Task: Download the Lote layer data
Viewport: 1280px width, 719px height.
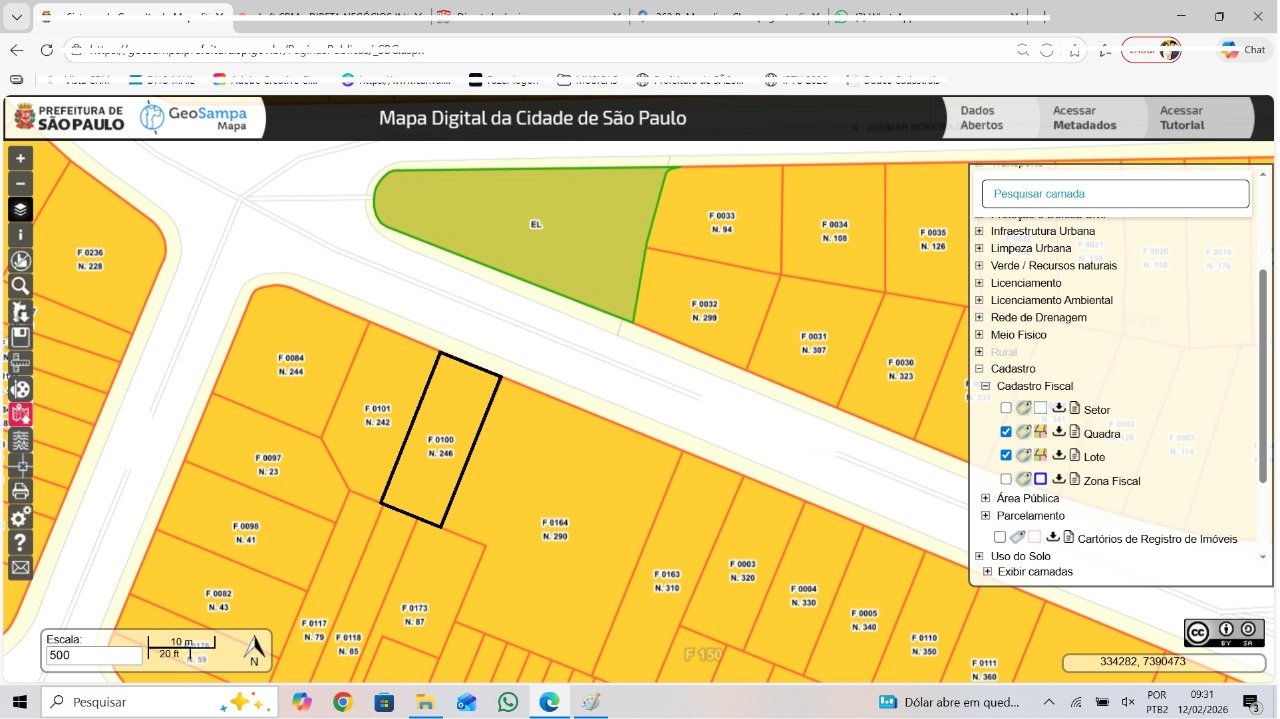Action: pyautogui.click(x=1059, y=456)
